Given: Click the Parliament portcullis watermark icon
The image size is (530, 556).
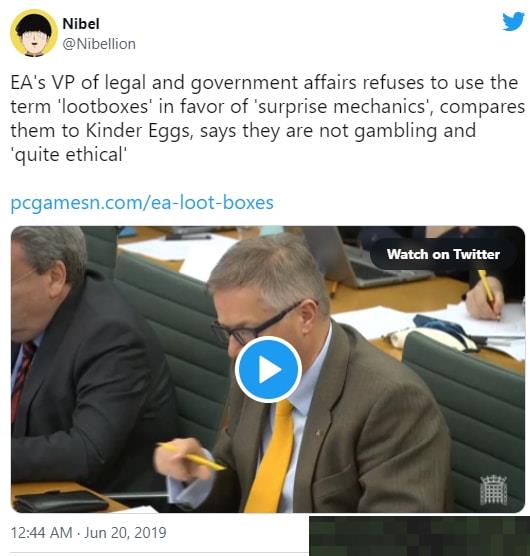Looking at the screenshot, I should tap(493, 490).
